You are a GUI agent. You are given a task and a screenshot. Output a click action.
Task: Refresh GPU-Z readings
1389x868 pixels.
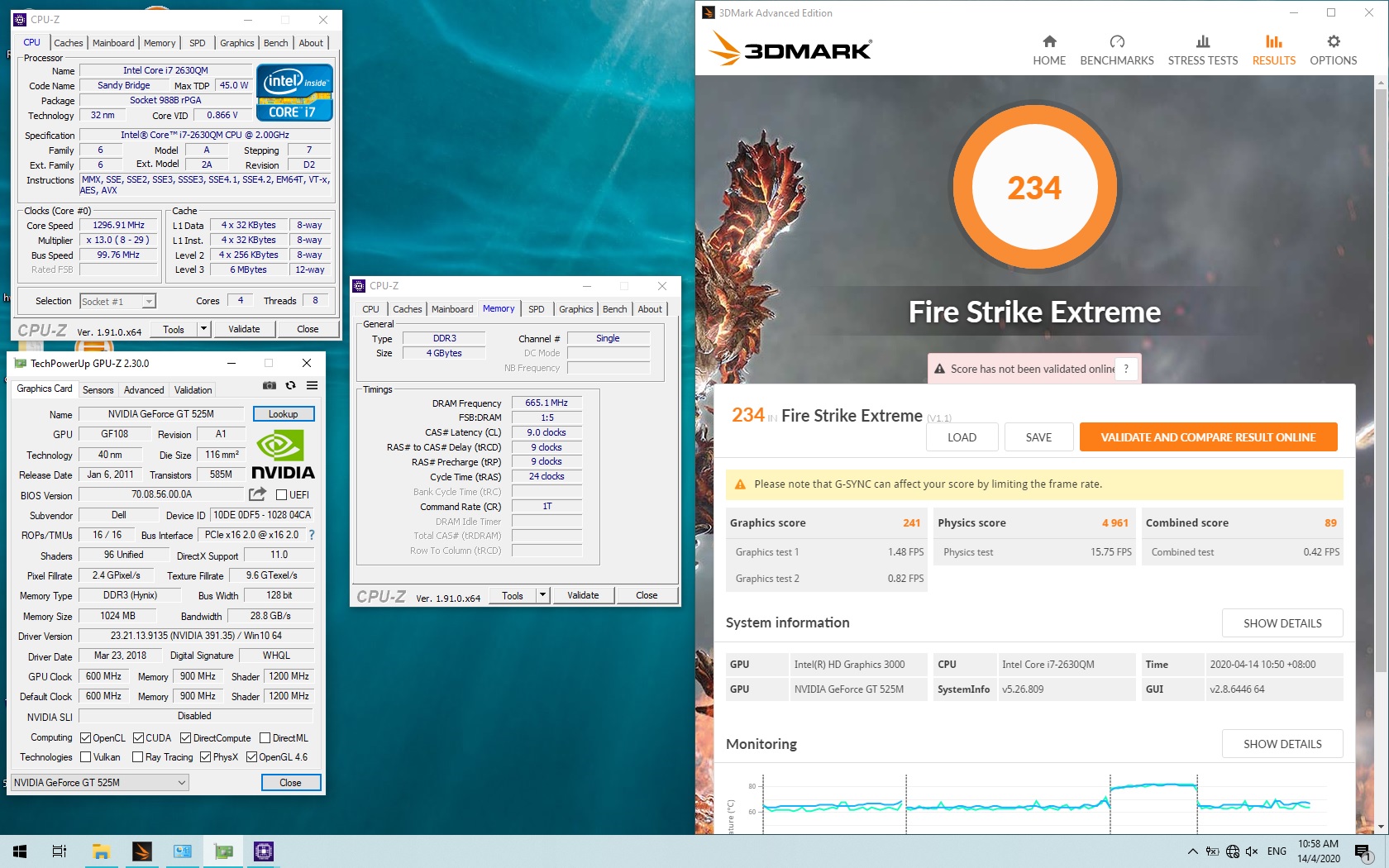pos(291,385)
